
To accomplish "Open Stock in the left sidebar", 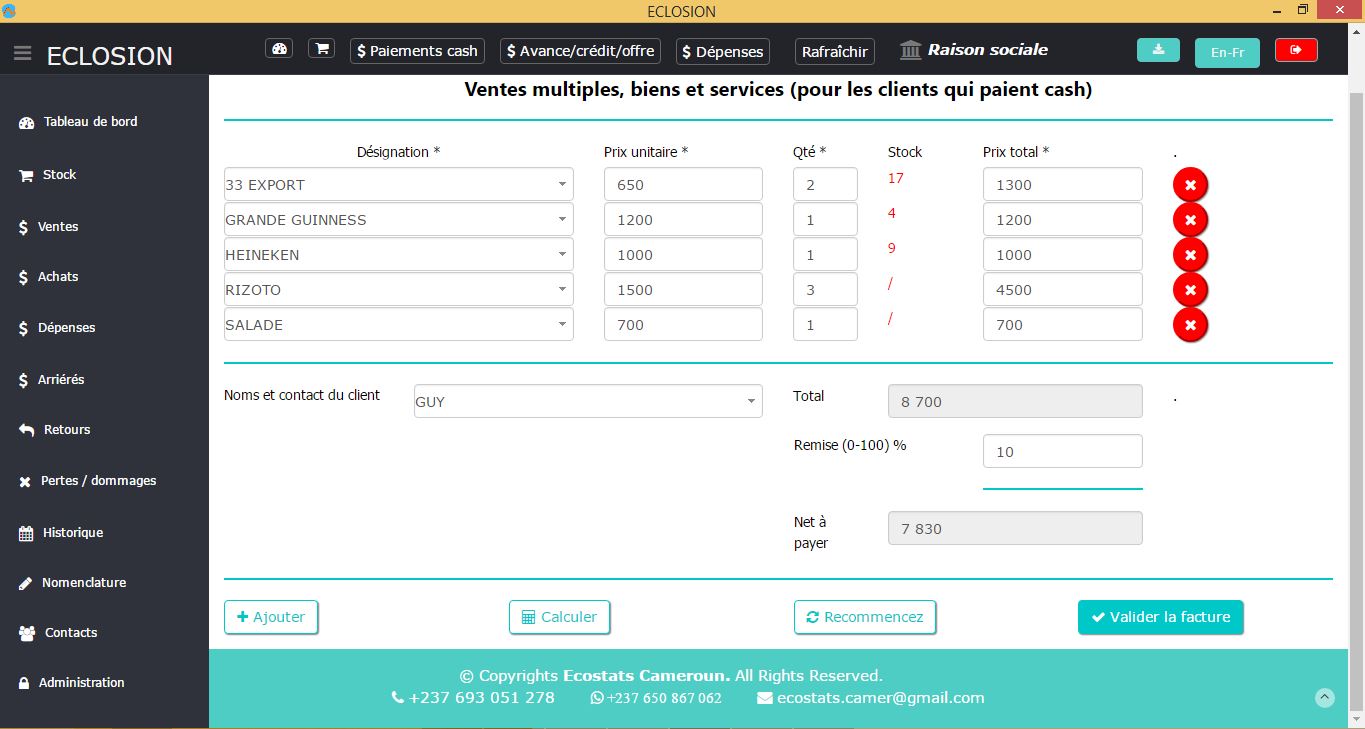I will (x=59, y=175).
